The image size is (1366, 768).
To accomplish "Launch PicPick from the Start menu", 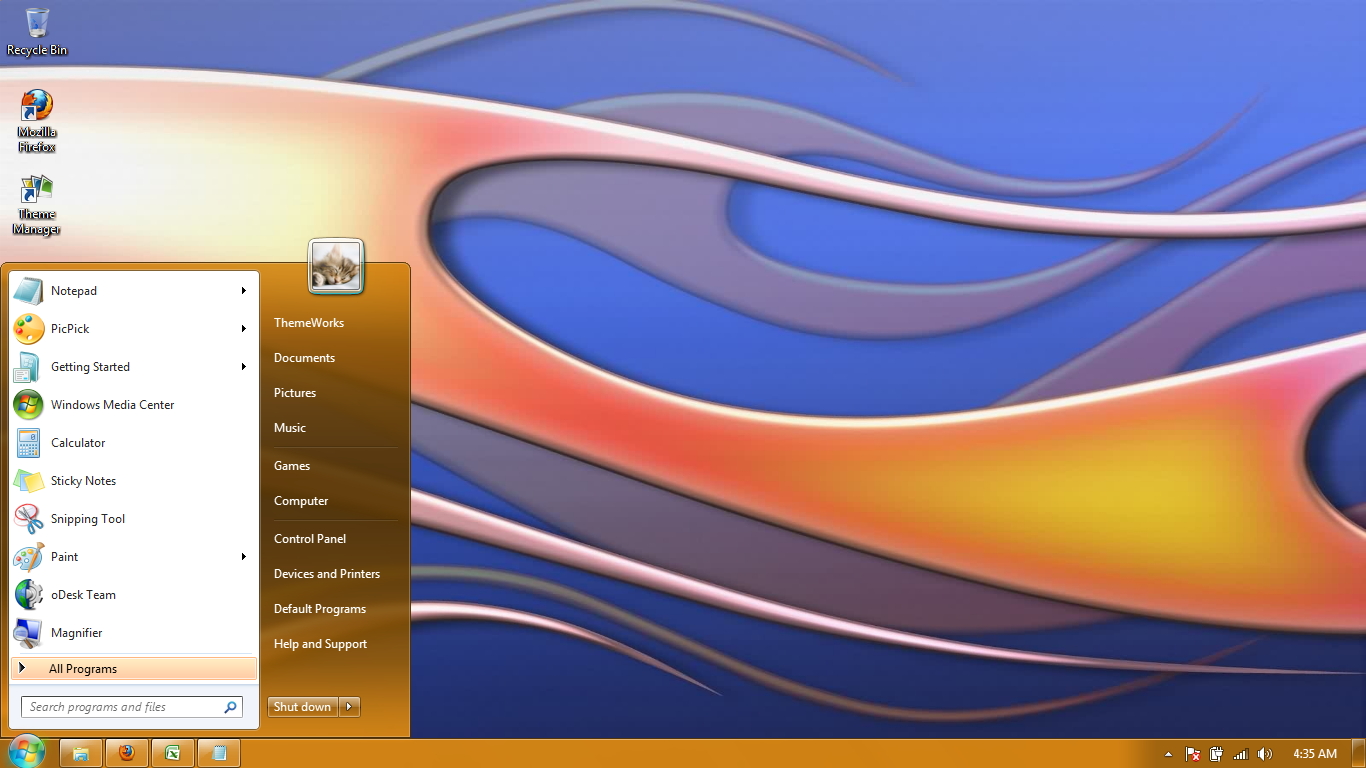I will point(70,329).
